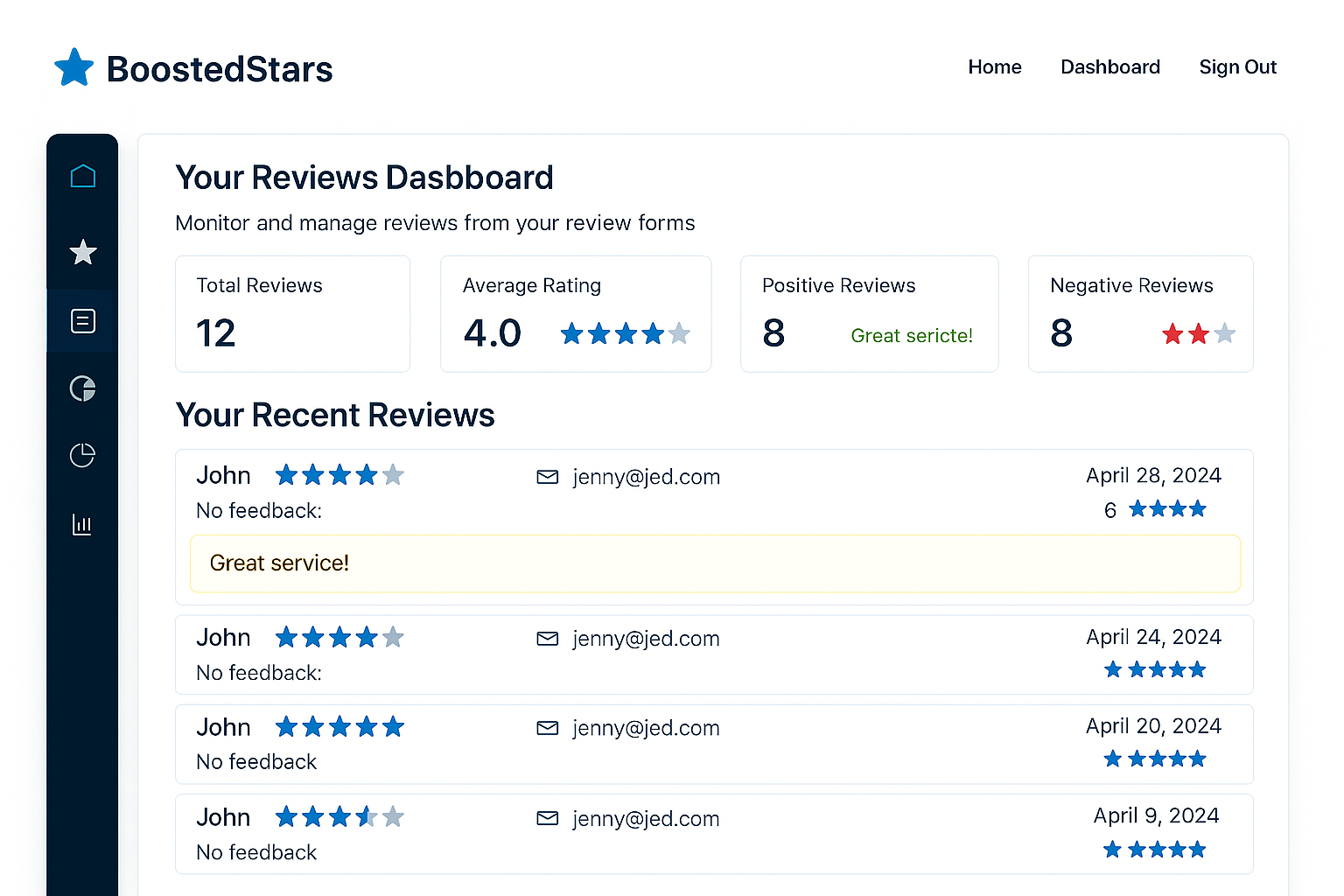Select the Total Reviews card
The width and height of the screenshot is (1344, 896).
[292, 313]
